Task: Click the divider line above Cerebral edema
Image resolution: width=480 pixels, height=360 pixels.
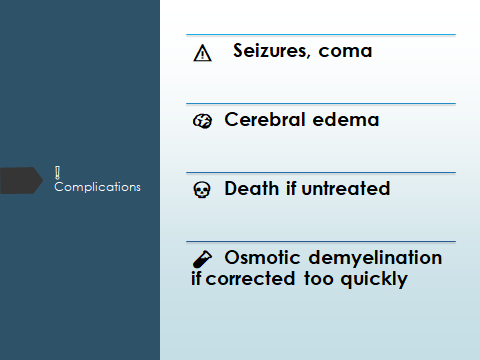Action: (x=321, y=104)
